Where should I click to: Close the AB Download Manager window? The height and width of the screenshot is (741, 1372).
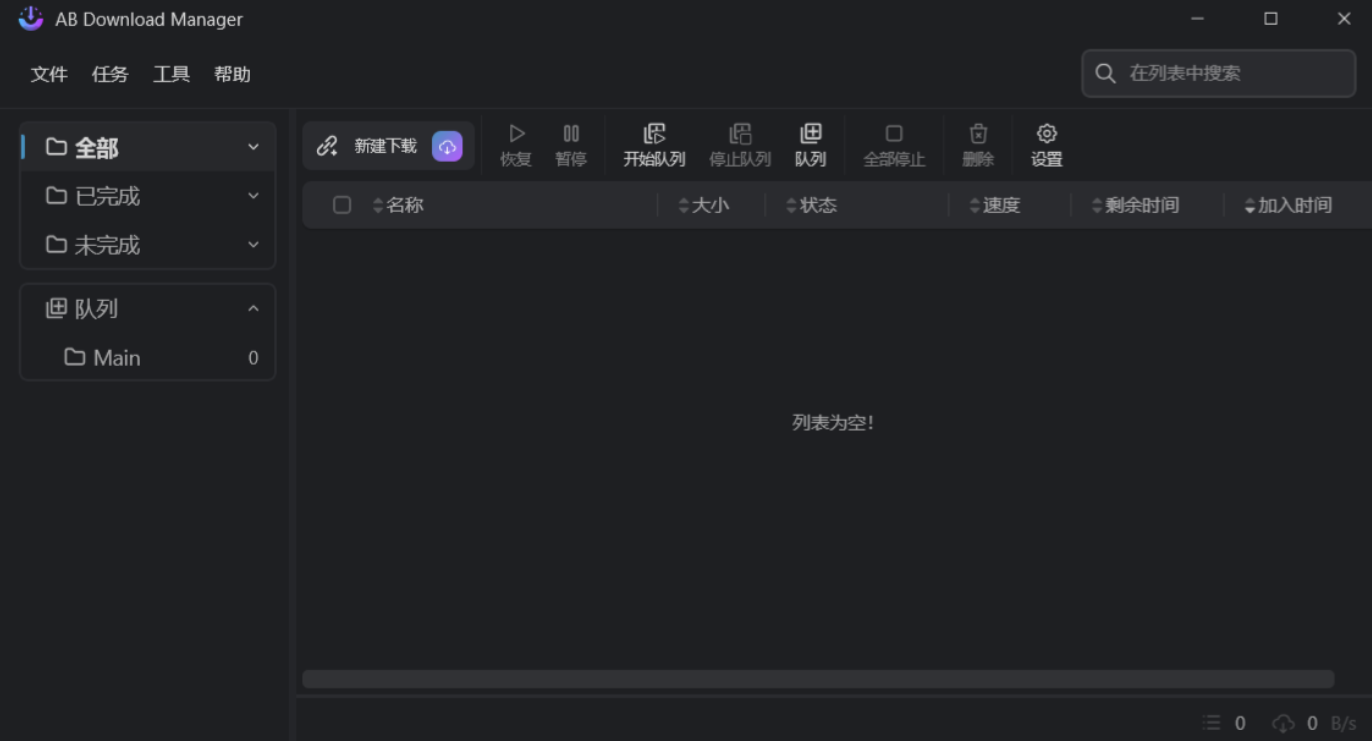(1344, 19)
